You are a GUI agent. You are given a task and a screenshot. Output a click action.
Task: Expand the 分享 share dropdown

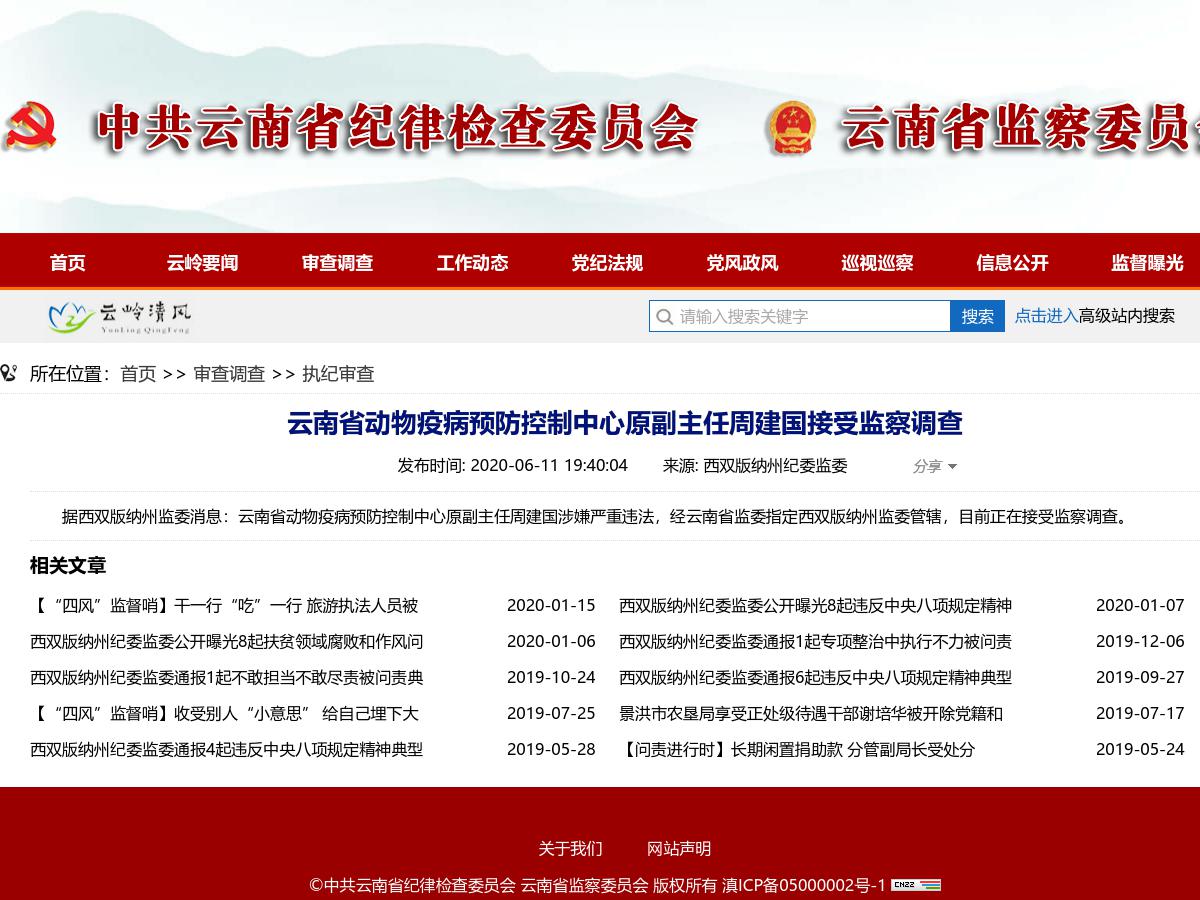[934, 466]
